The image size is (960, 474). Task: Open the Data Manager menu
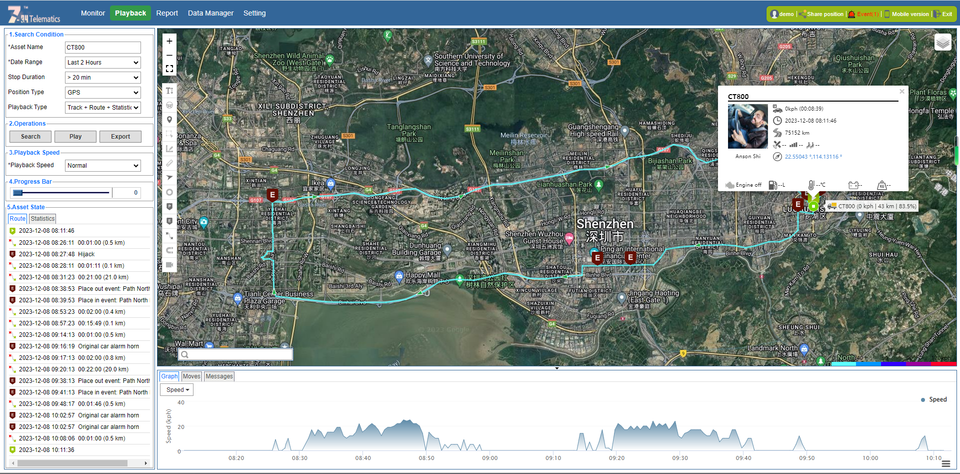pyautogui.click(x=210, y=13)
